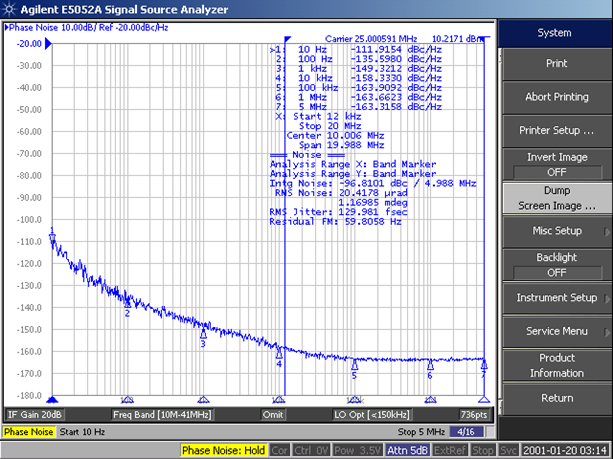The height and width of the screenshot is (459, 613).
Task: Expand the Service Menu softkey
Action: click(555, 331)
